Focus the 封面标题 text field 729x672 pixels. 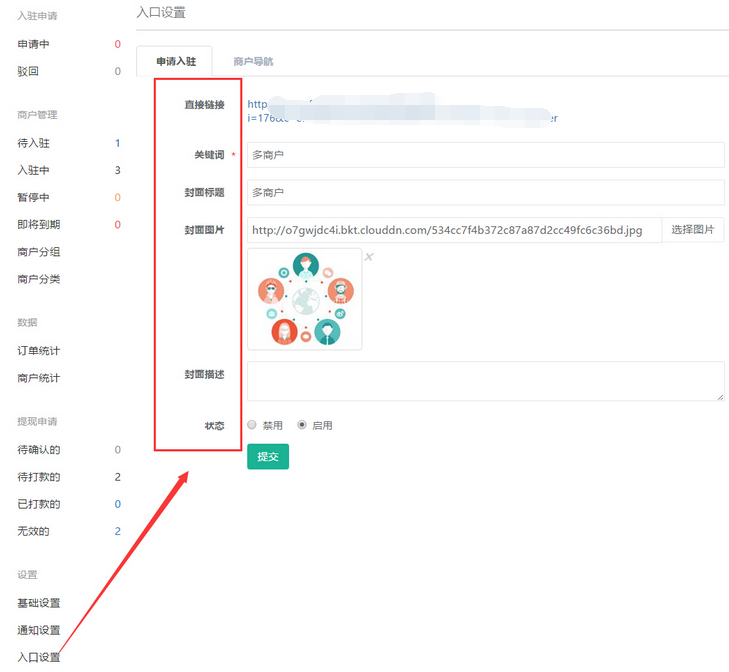click(485, 192)
